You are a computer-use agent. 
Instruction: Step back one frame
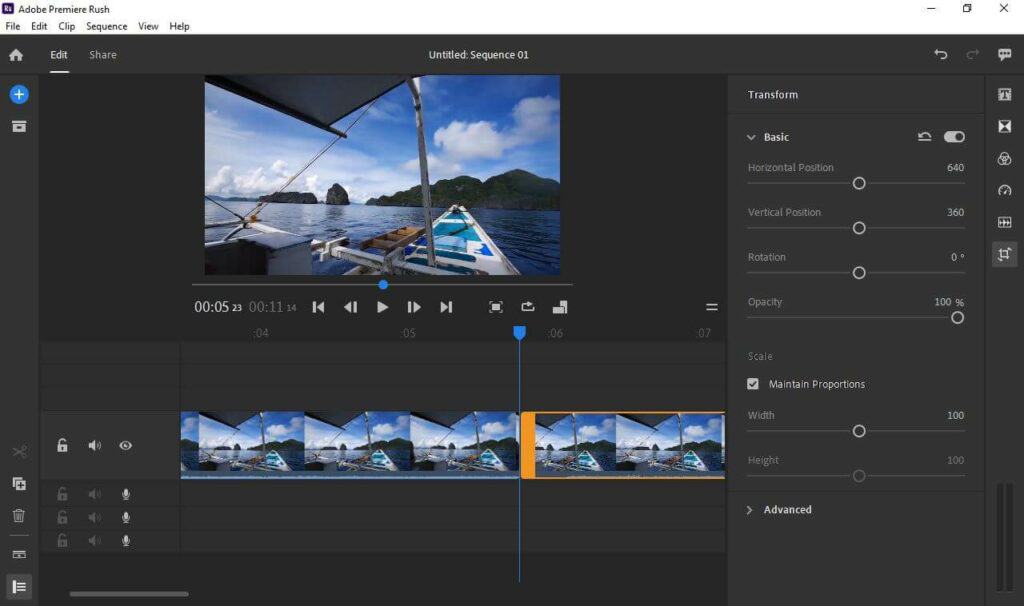(350, 307)
